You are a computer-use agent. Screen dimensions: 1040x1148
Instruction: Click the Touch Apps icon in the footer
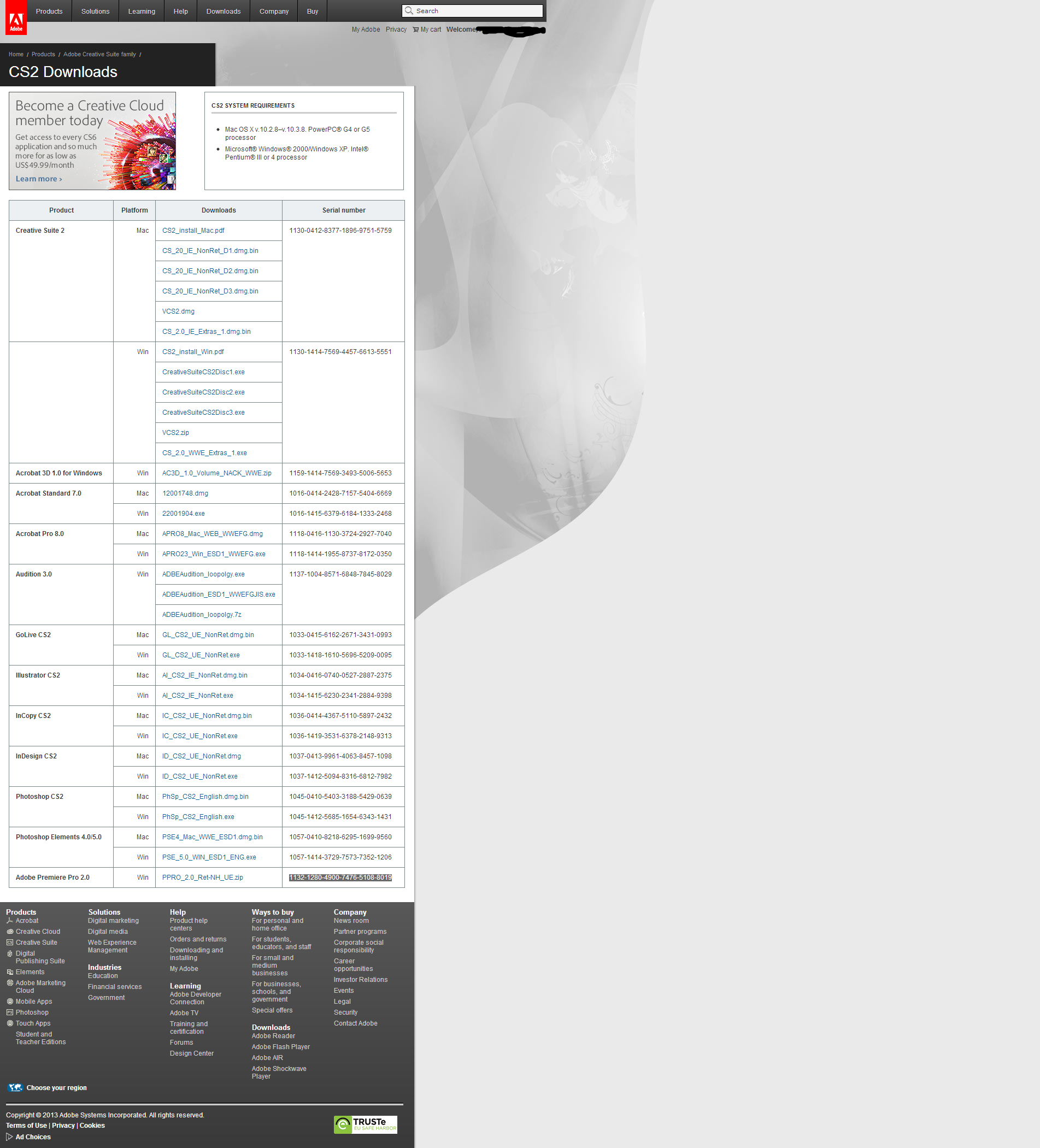coord(10,1023)
